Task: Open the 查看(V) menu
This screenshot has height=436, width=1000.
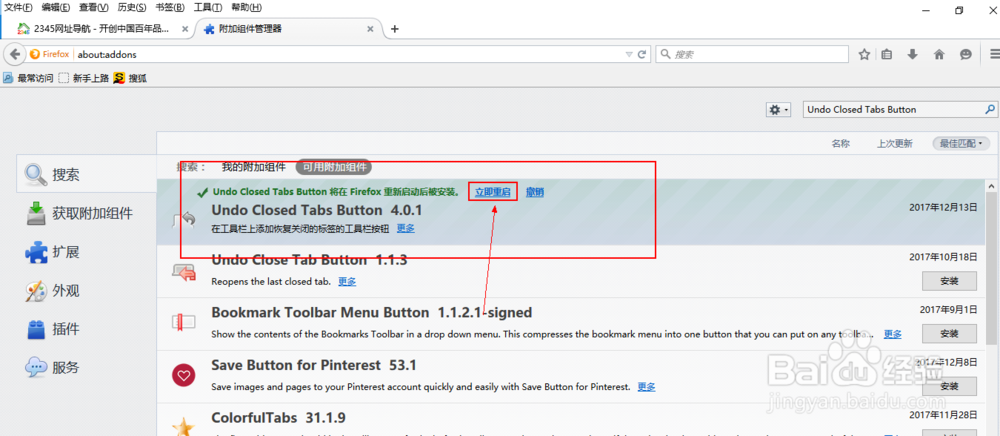Action: (94, 8)
